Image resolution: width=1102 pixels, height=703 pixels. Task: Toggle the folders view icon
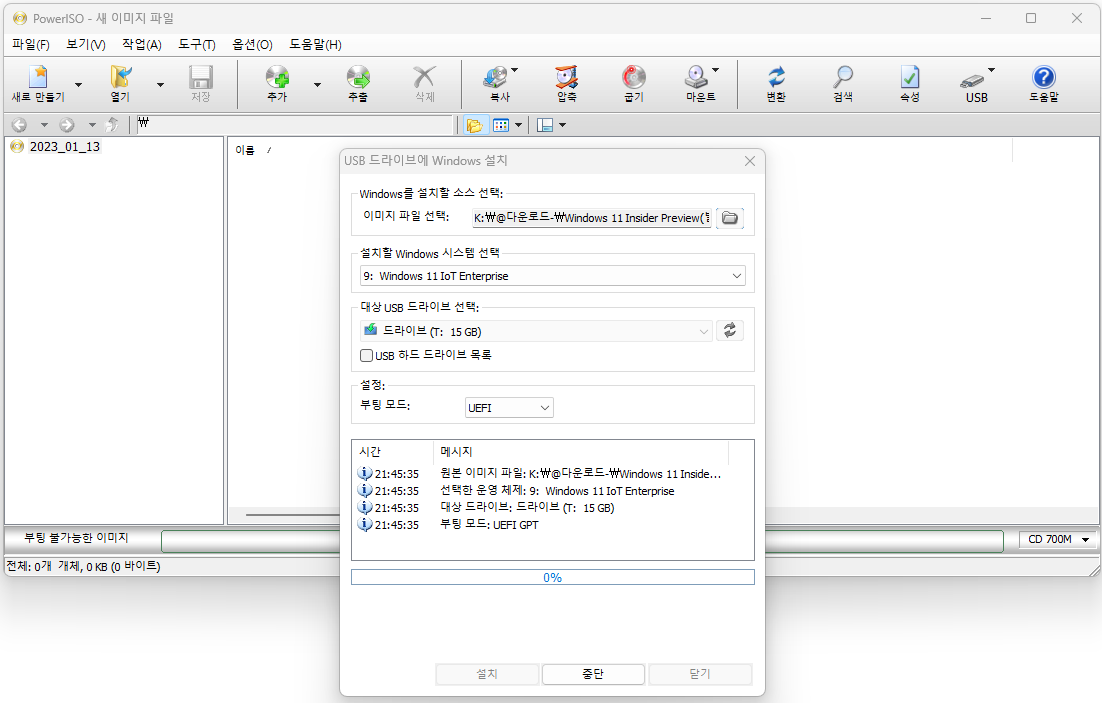475,125
